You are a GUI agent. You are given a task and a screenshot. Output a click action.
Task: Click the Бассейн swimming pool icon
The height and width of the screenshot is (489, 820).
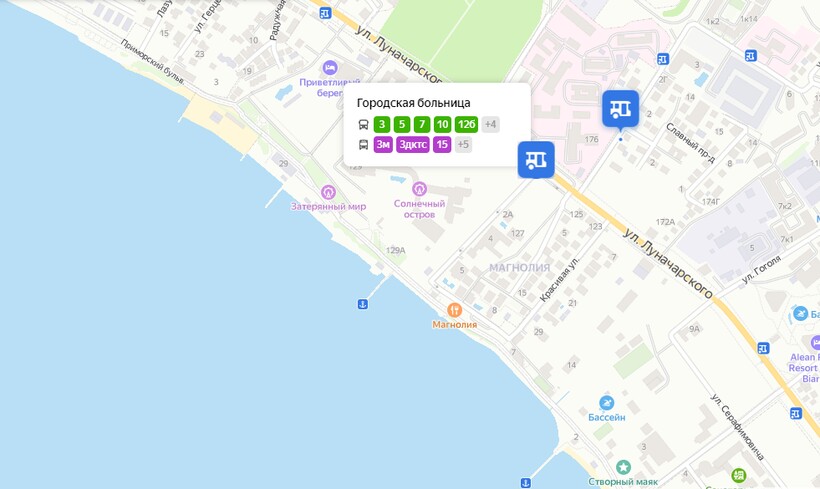click(607, 403)
